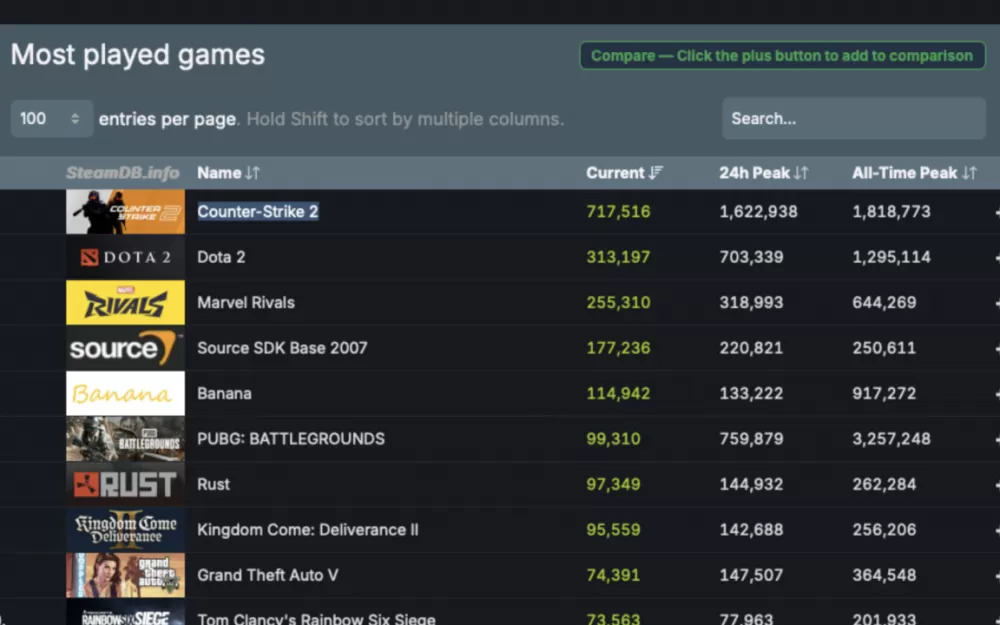The image size is (1000, 625).
Task: Select Source SDK all-time peak 250,611
Action: 885,348
